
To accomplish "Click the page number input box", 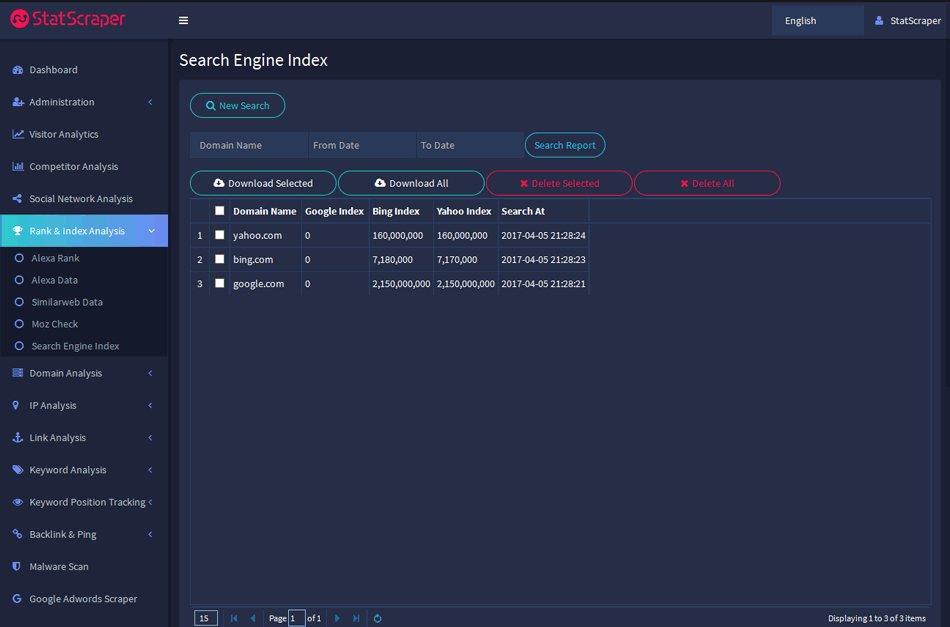I will pyautogui.click(x=296, y=618).
